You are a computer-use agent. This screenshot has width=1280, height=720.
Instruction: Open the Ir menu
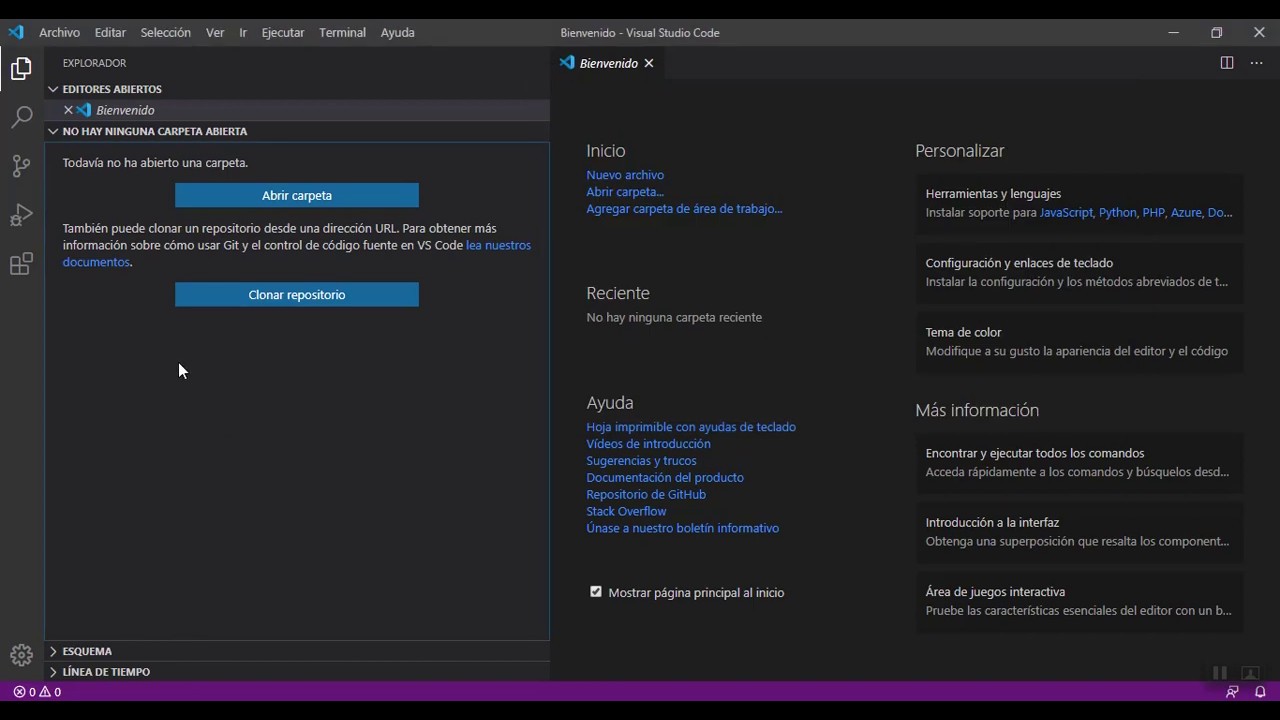(x=243, y=32)
